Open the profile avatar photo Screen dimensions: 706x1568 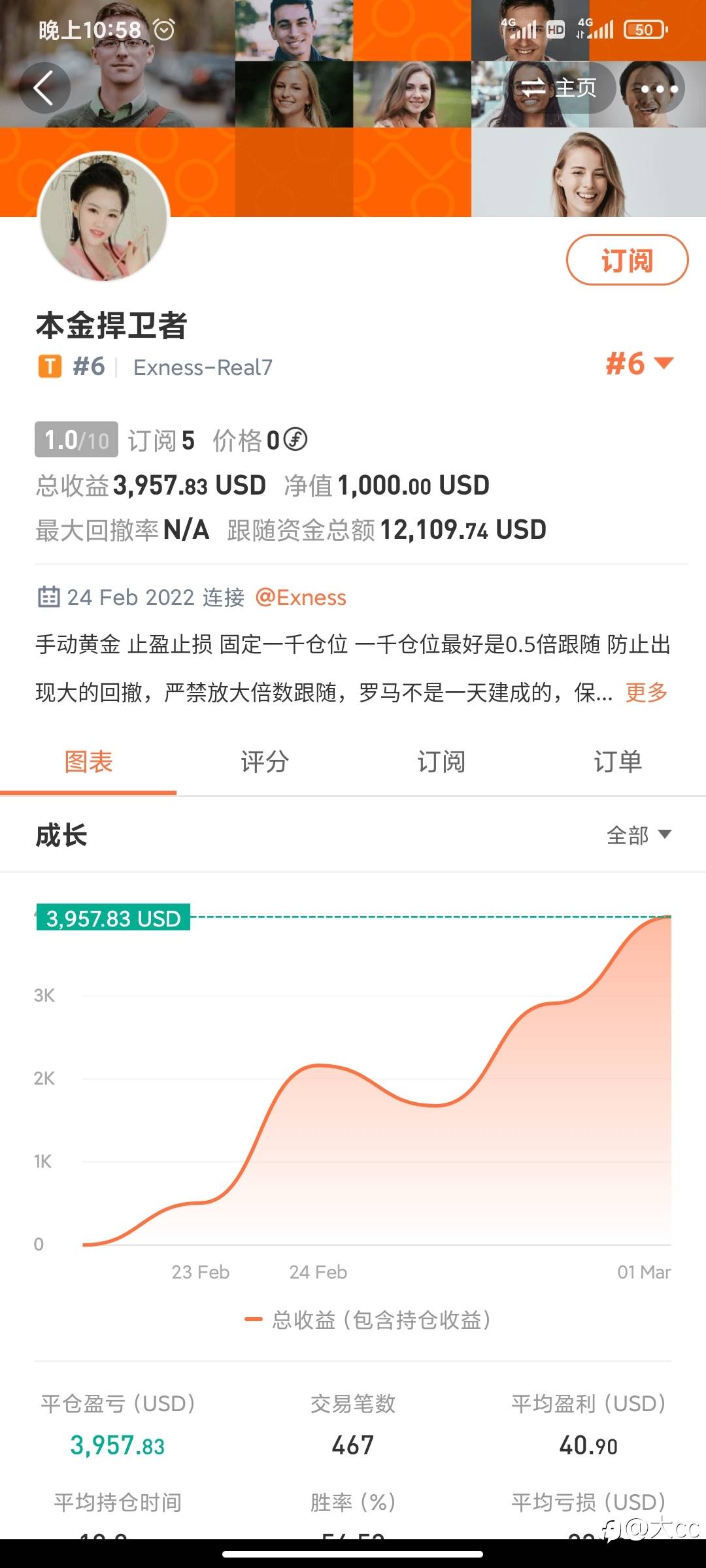pos(105,218)
